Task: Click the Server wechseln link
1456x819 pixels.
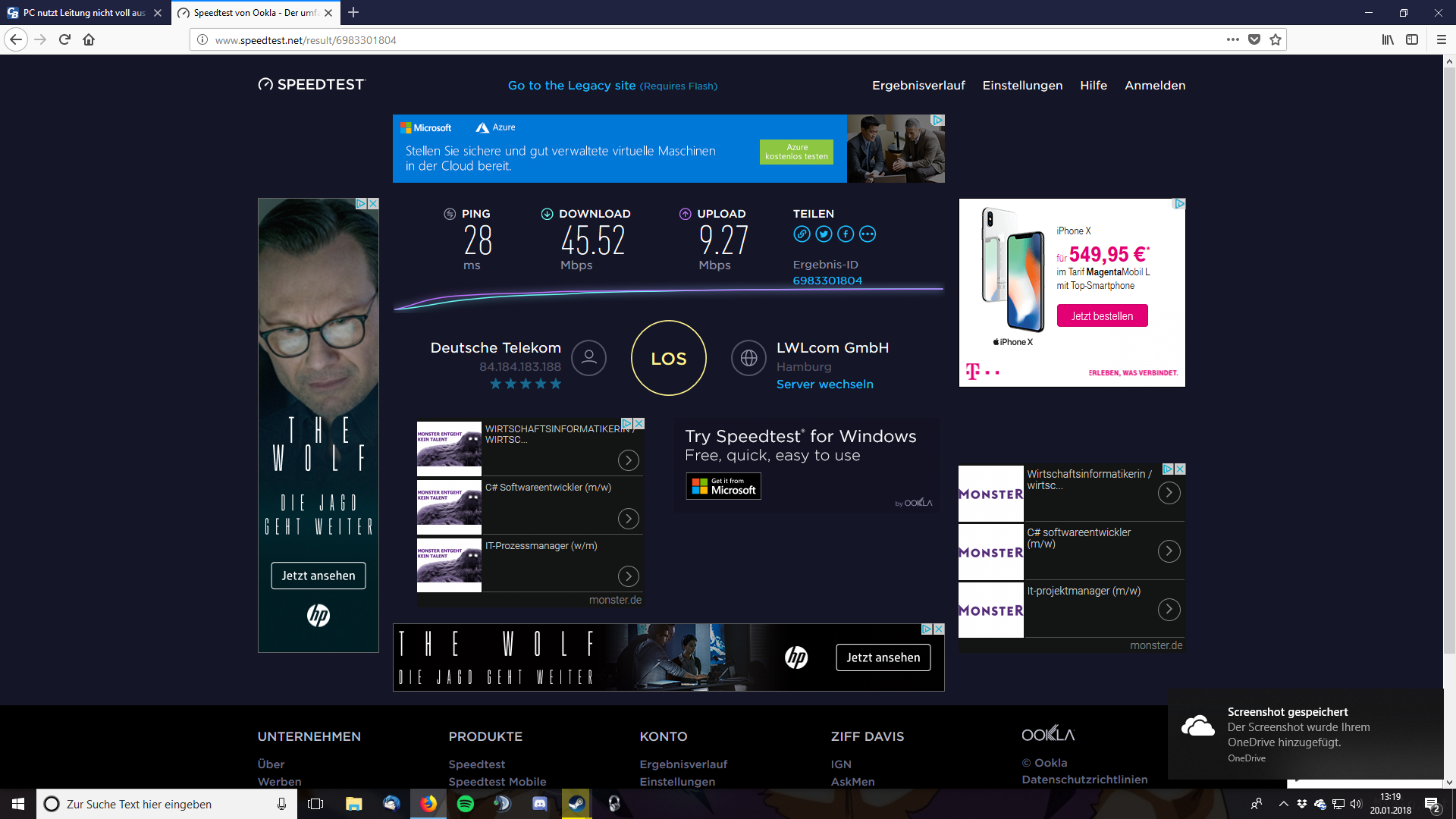Action: tap(824, 384)
